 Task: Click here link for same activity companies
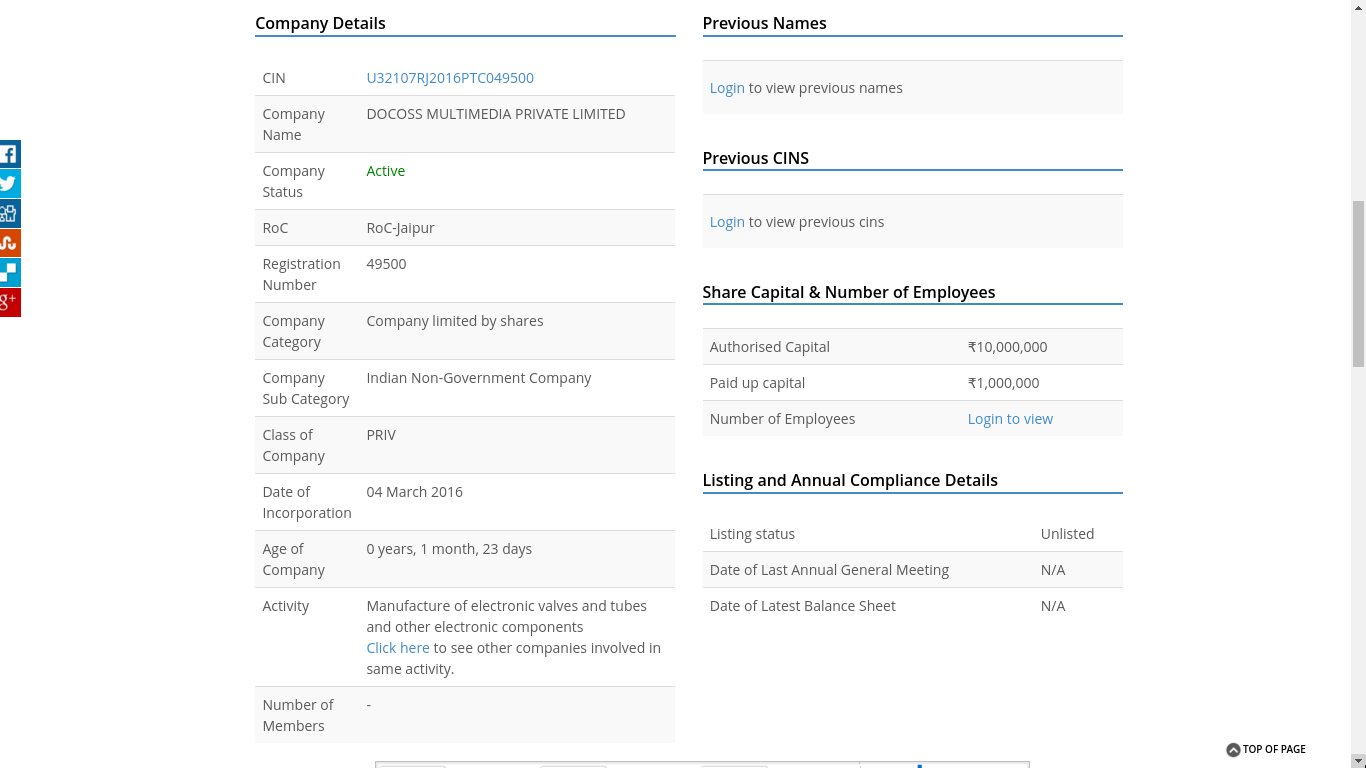[x=398, y=648]
